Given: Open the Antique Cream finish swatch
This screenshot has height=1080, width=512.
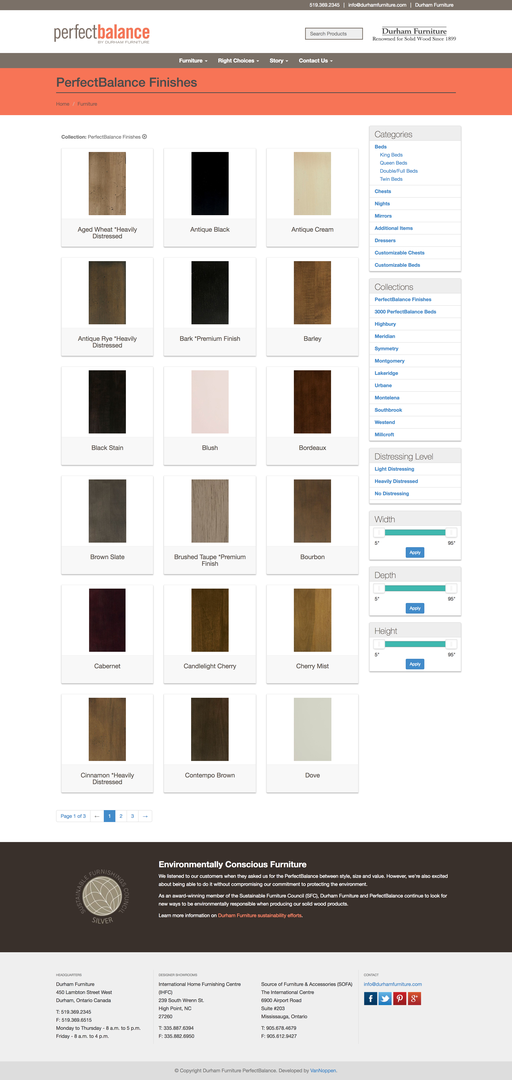Looking at the screenshot, I should (312, 183).
